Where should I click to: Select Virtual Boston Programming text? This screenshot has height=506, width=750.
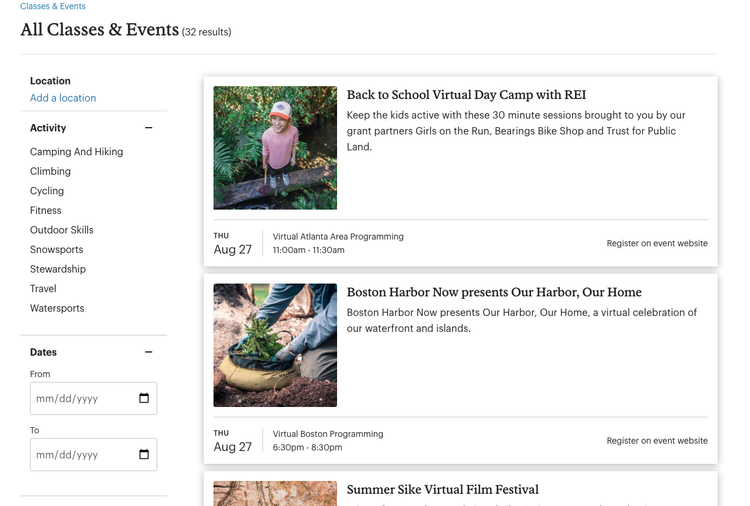328,434
